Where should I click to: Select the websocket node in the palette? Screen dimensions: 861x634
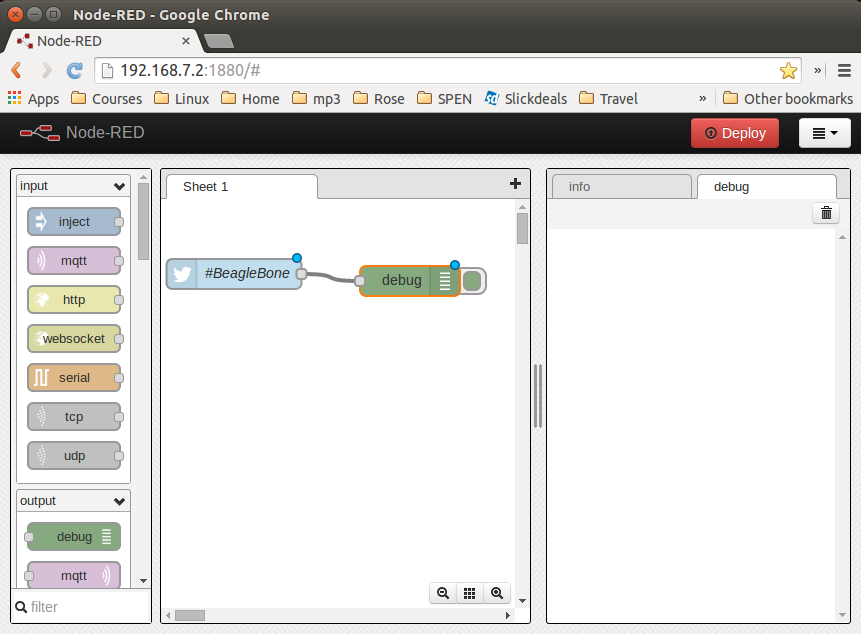click(x=74, y=339)
